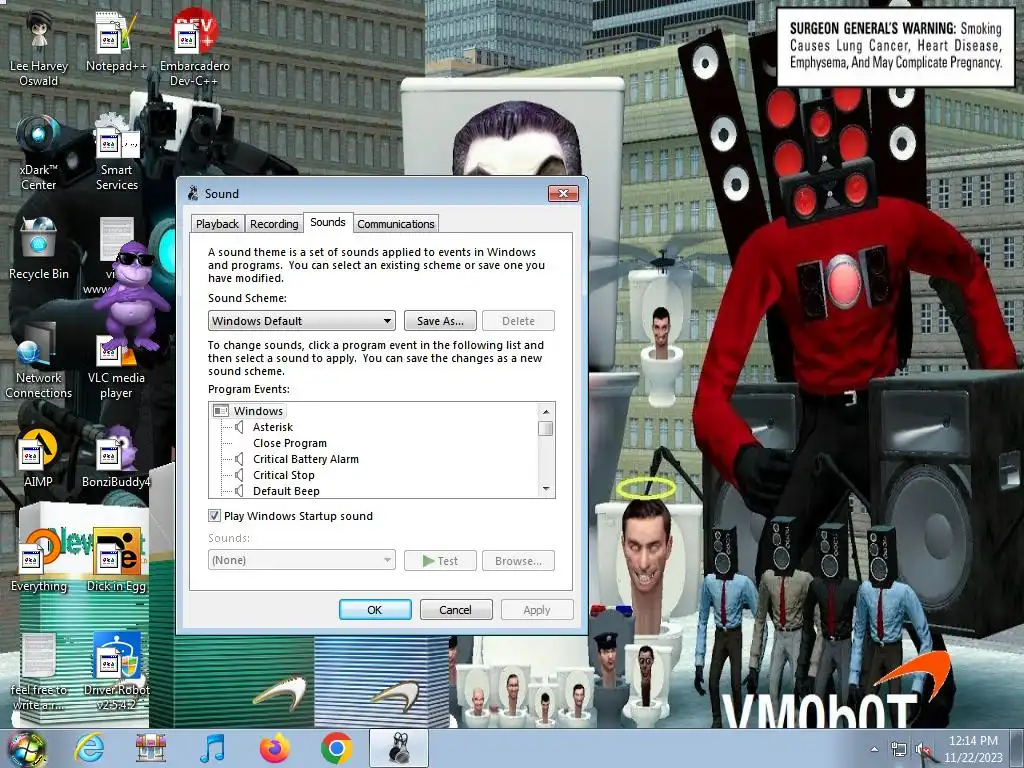The height and width of the screenshot is (768, 1024).
Task: Launch Notepad++ from desktop
Action: coord(116,42)
